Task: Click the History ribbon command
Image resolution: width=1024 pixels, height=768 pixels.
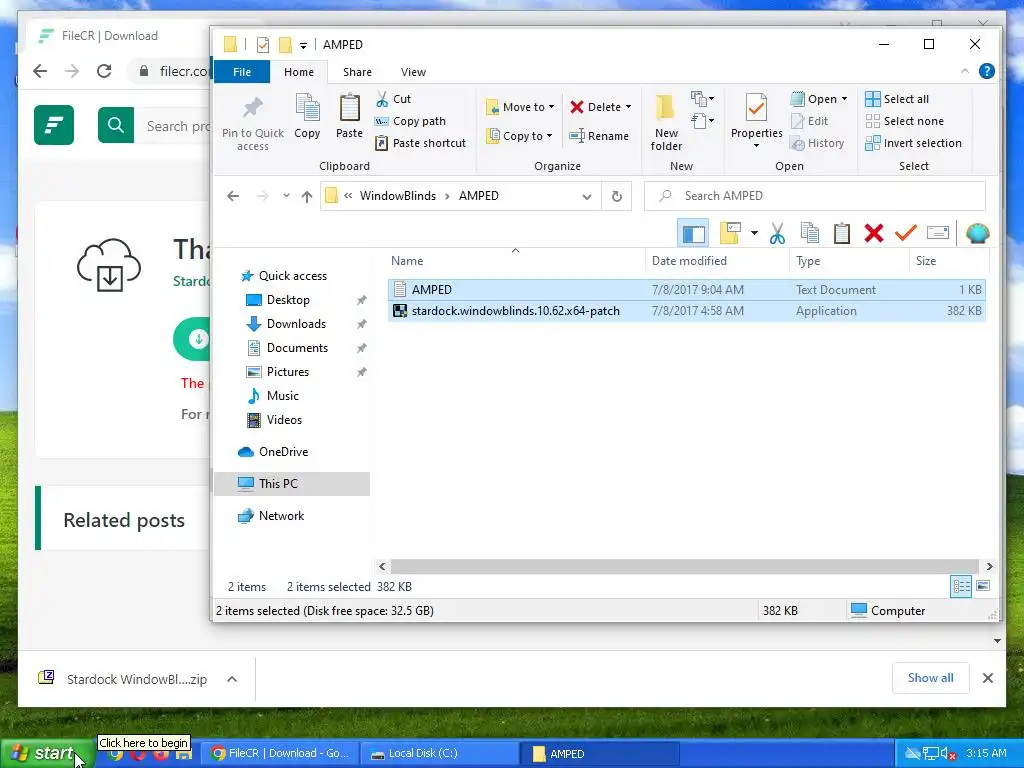Action: click(x=817, y=143)
